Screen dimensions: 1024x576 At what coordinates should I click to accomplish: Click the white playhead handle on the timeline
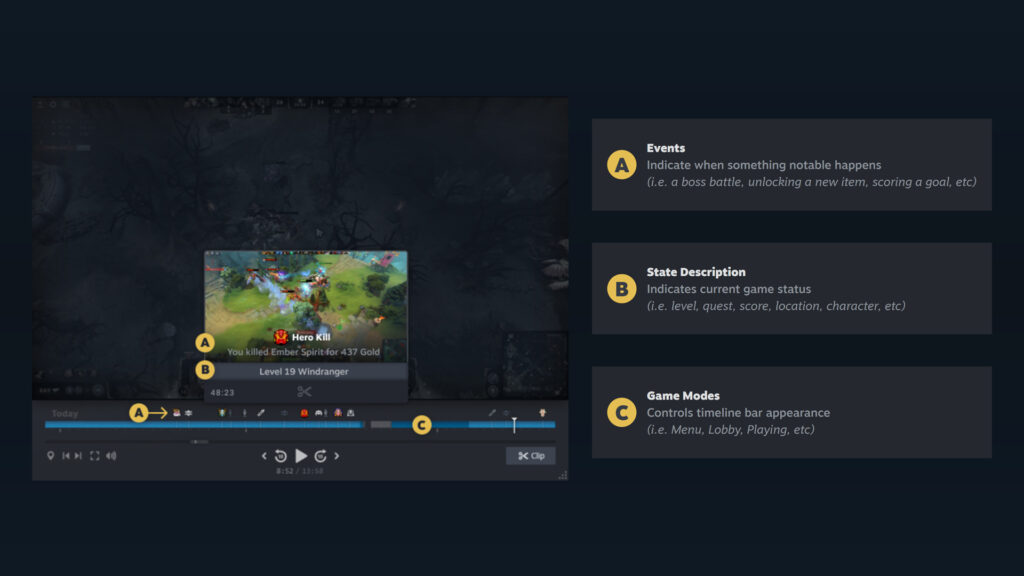pyautogui.click(x=515, y=424)
